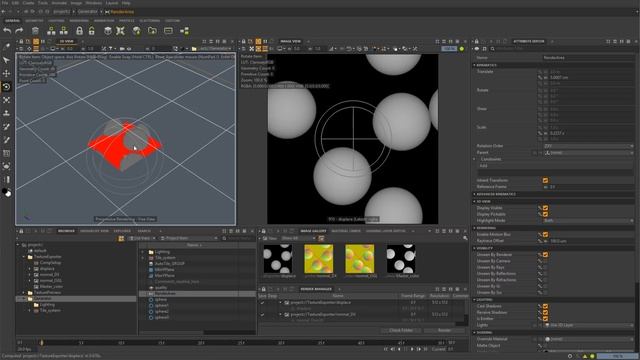
Task: Toggle Unseen By Renderer checkbox
Action: 545,254
